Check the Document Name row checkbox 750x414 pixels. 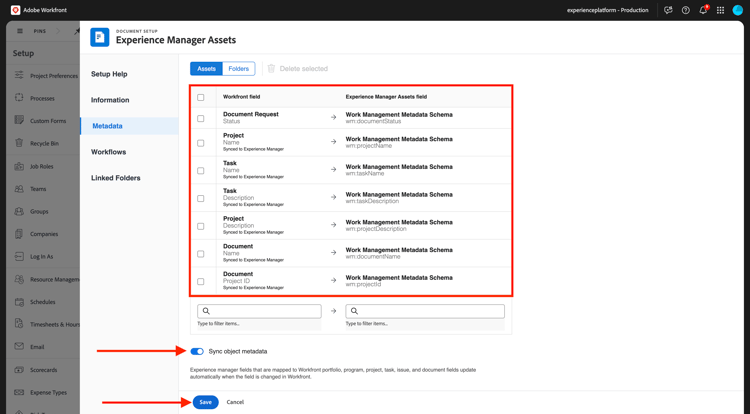pos(200,253)
